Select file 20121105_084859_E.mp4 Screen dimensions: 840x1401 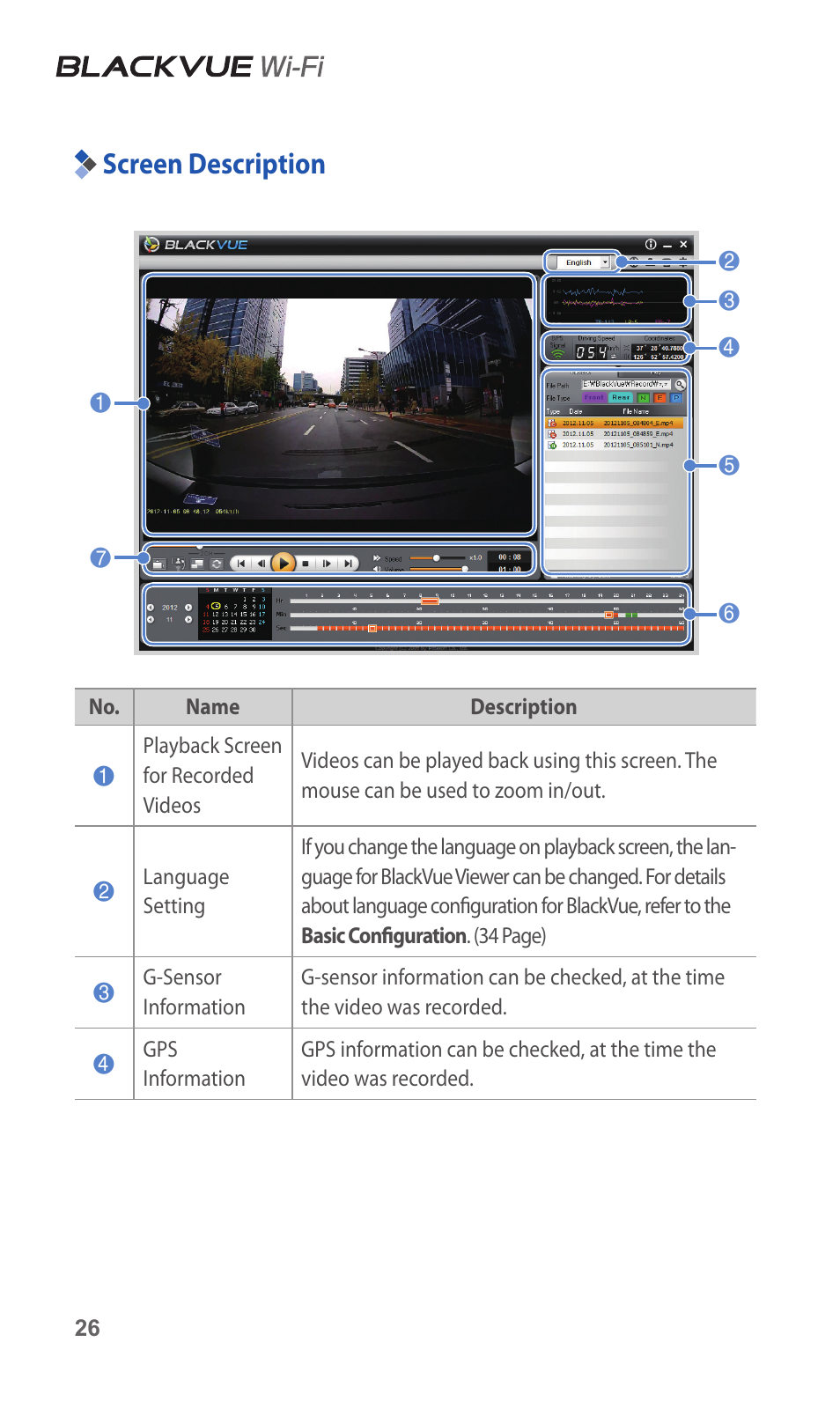615,434
